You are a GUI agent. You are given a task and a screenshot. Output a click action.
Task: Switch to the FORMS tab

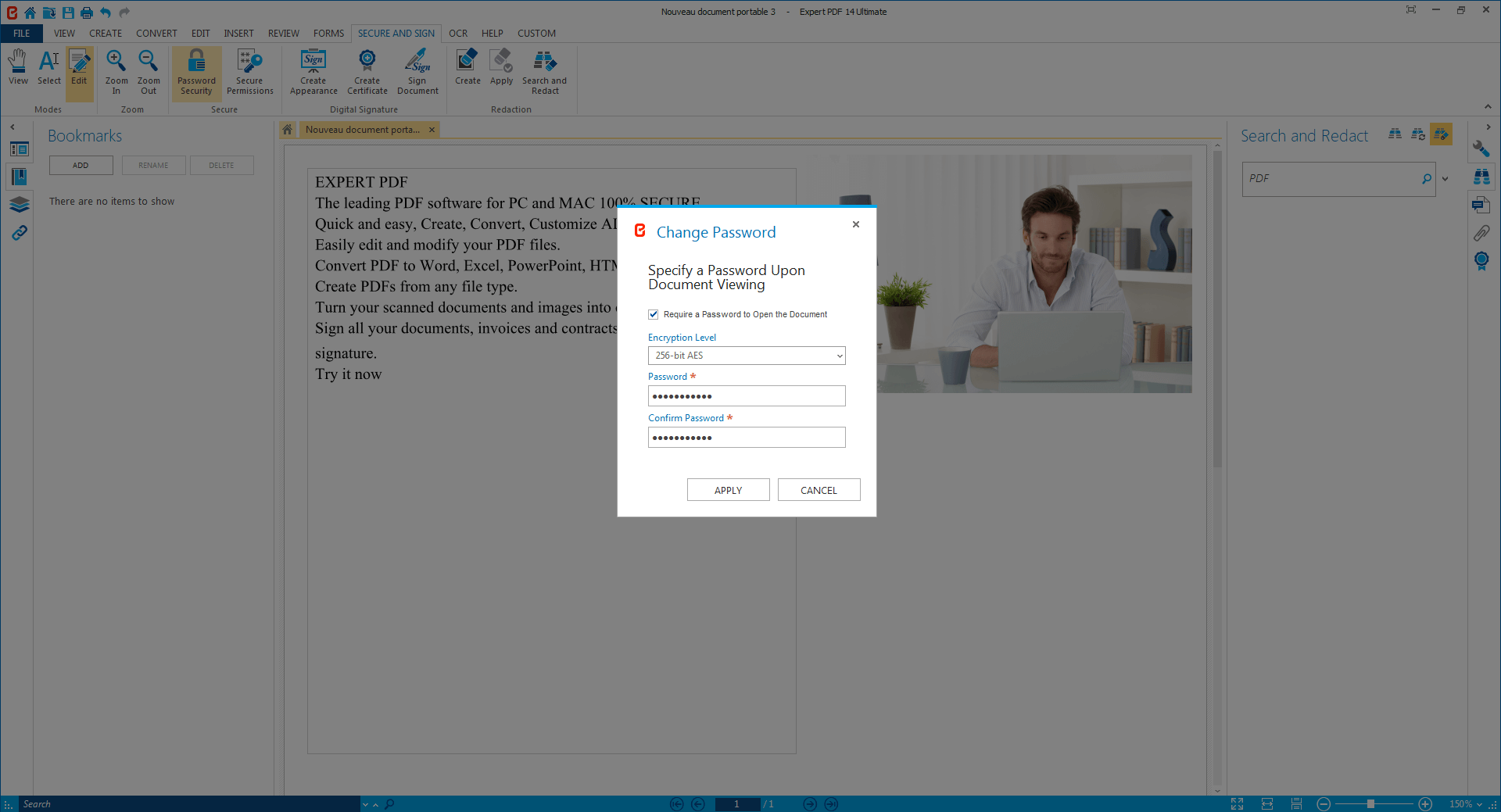328,34
